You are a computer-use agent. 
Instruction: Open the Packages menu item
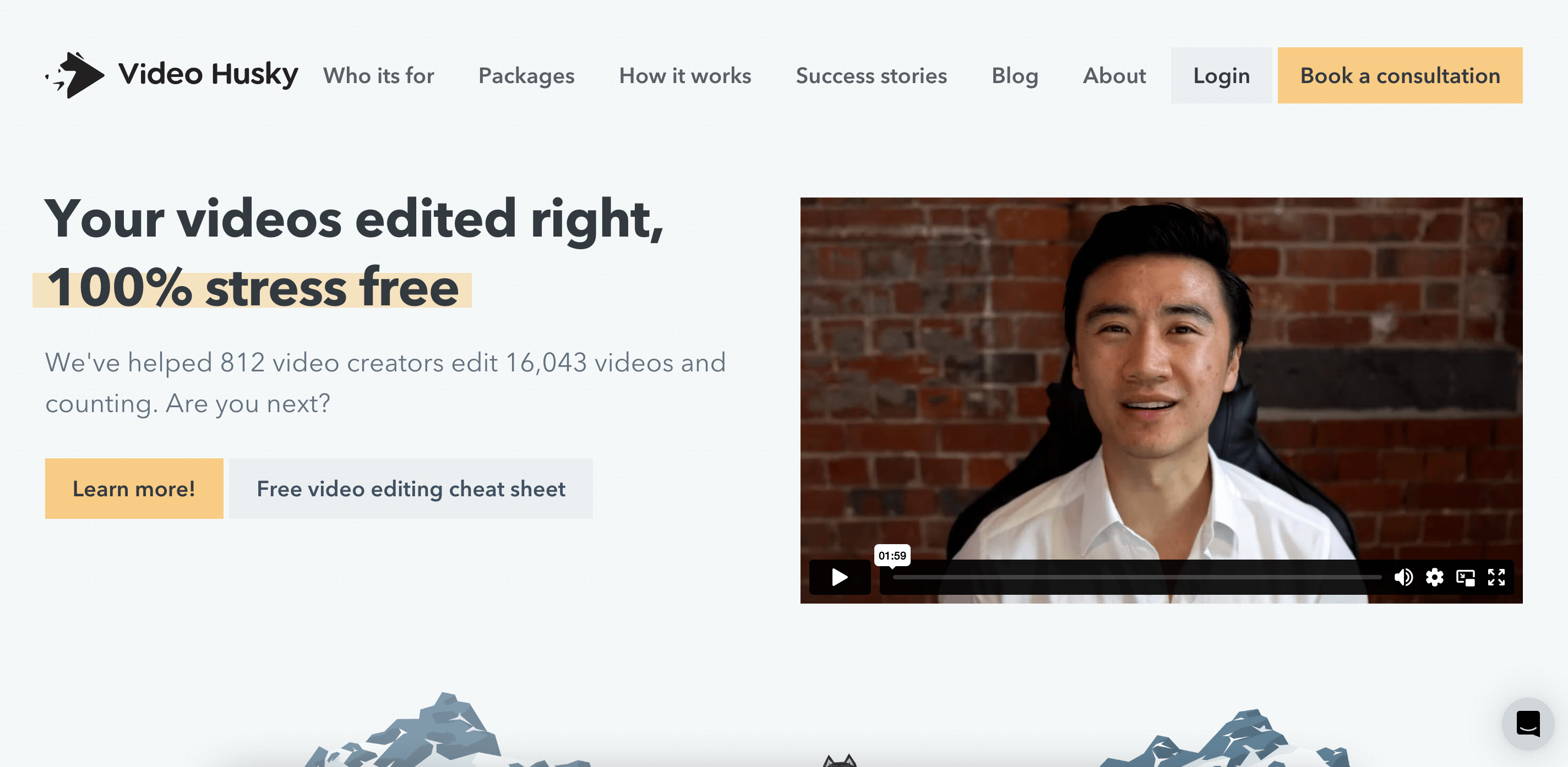[527, 75]
